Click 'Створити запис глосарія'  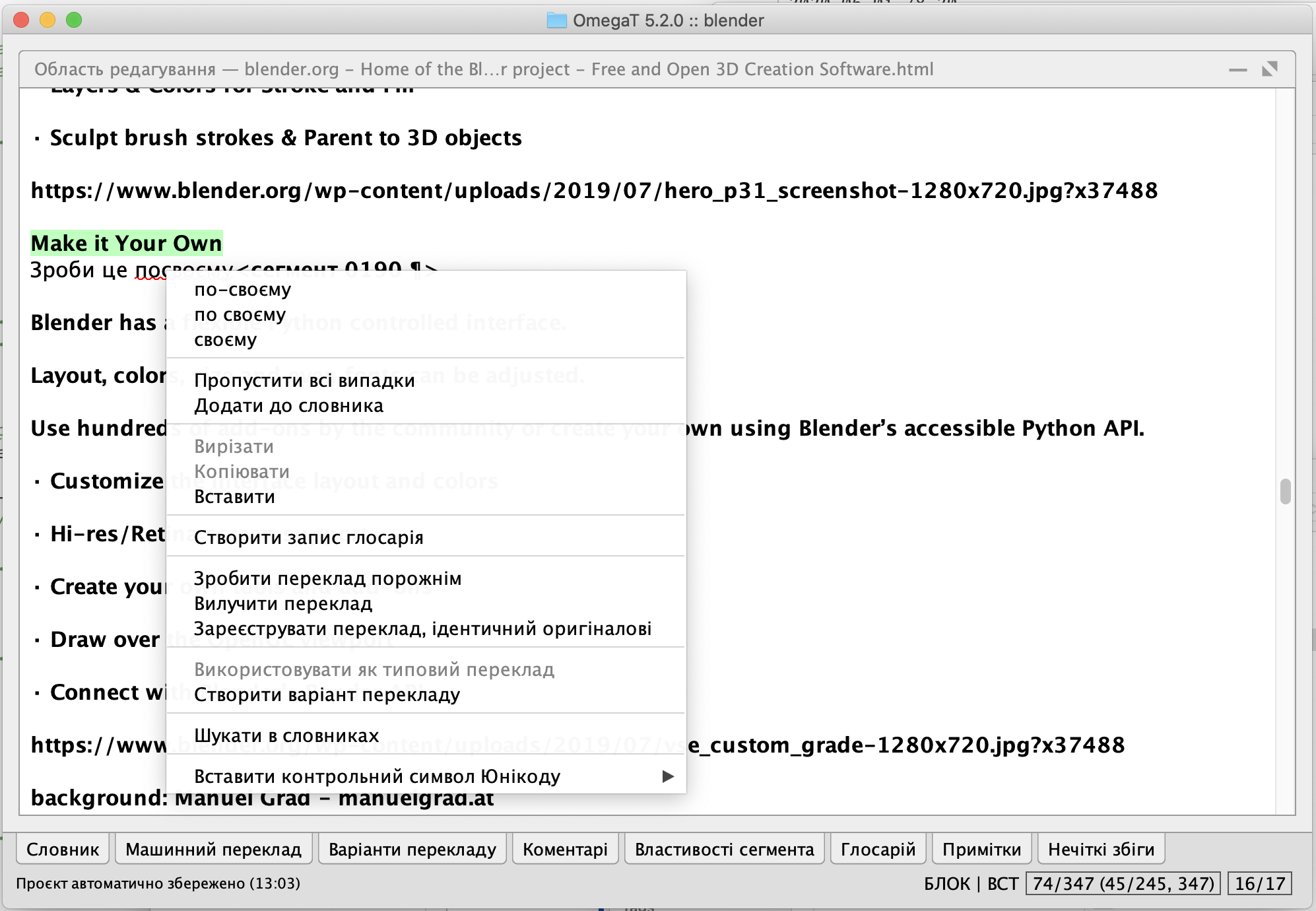click(426, 538)
